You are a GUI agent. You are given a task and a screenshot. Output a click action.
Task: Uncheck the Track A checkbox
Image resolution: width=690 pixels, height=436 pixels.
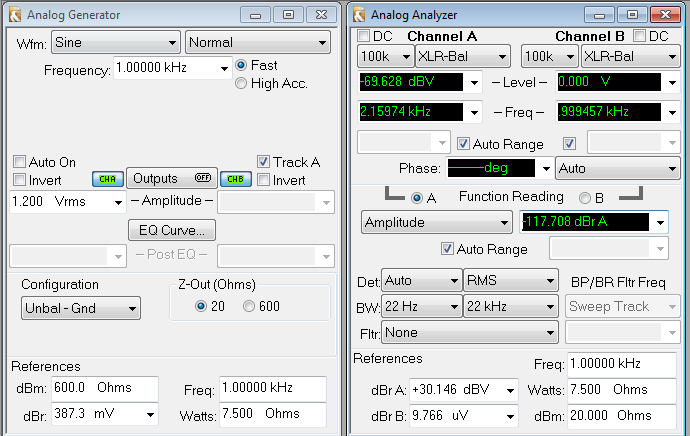click(x=263, y=161)
